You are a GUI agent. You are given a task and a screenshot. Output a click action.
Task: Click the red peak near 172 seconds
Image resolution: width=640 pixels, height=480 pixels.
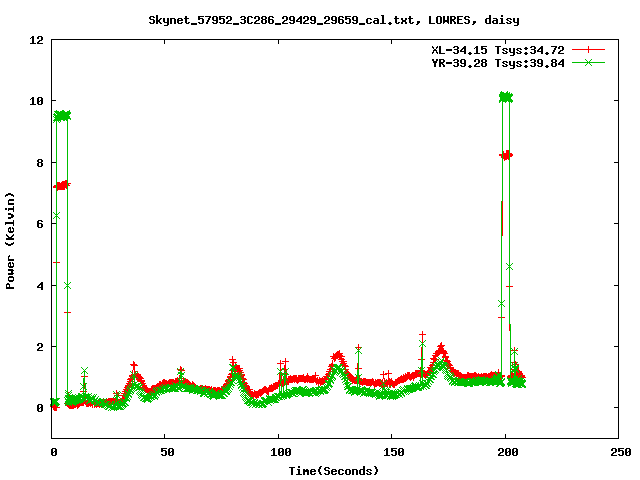coord(441,349)
